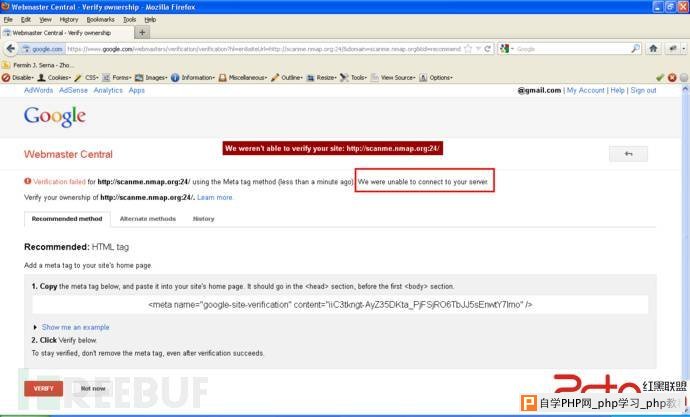Viewport: 690px width, 417px height.
Task: Click the back arrow button on the page
Action: (628, 154)
